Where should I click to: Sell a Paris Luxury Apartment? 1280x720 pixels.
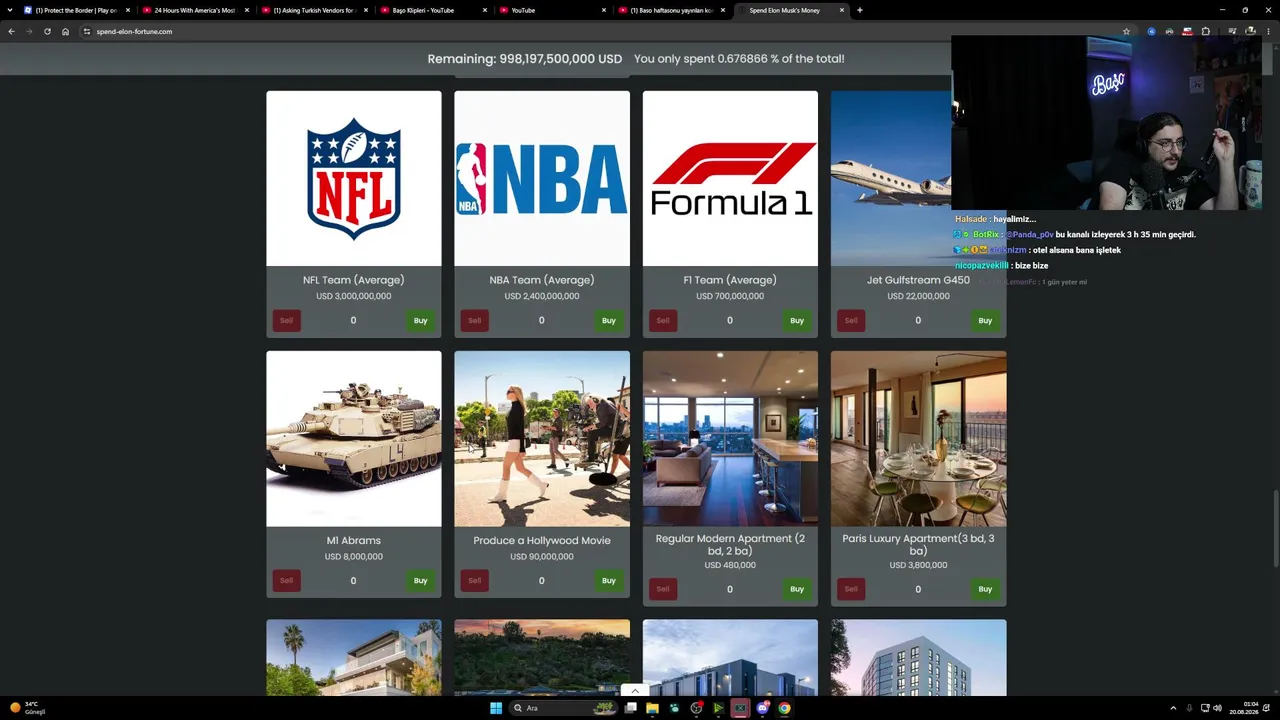pyautogui.click(x=851, y=589)
